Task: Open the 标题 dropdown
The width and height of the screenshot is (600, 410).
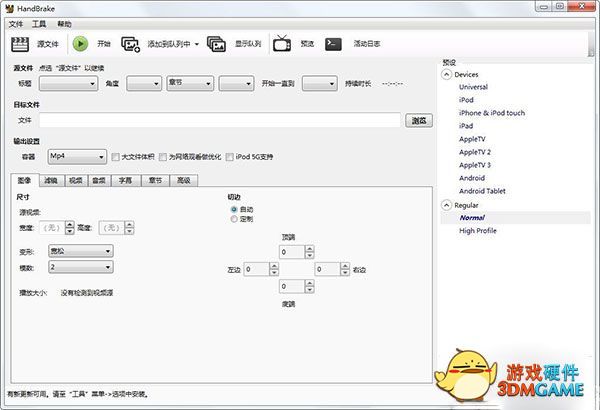Action: 68,83
